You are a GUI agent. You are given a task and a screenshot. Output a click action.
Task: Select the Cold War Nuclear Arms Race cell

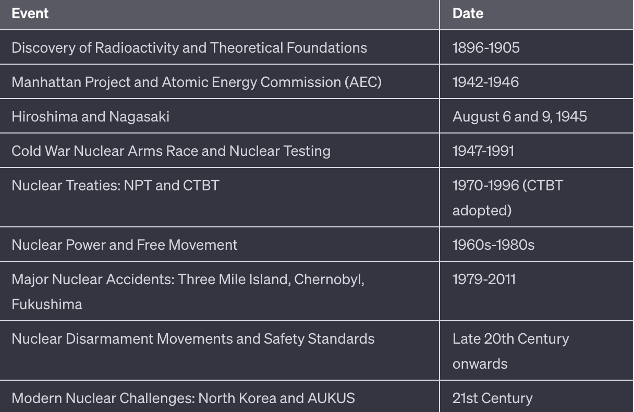[x=171, y=151]
